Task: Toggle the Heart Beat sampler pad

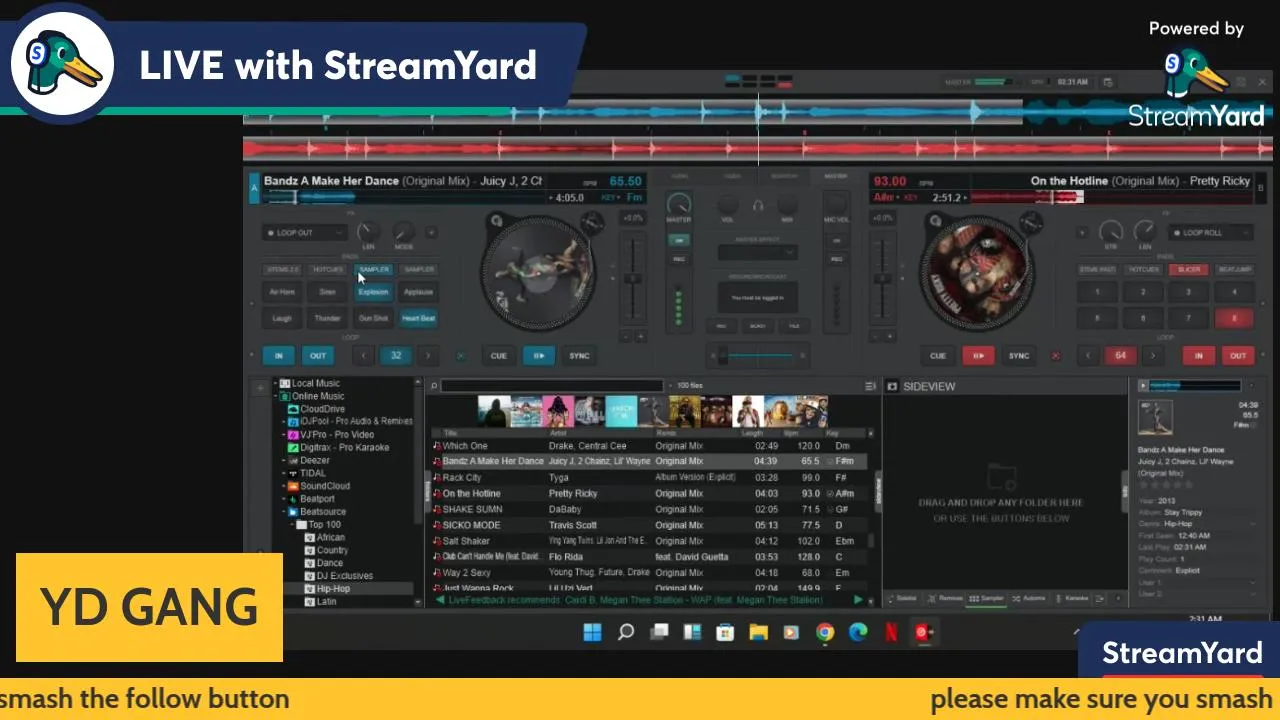Action: [418, 318]
